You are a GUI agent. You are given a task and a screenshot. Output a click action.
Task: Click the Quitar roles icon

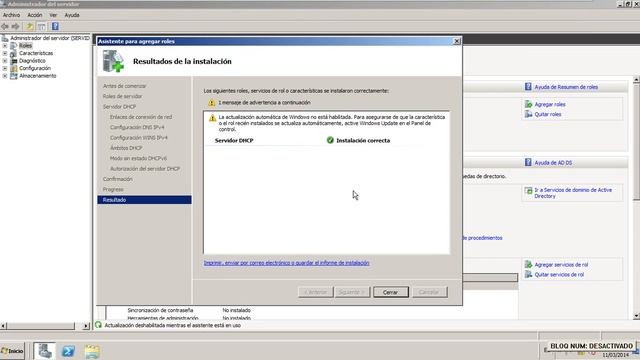(529, 114)
